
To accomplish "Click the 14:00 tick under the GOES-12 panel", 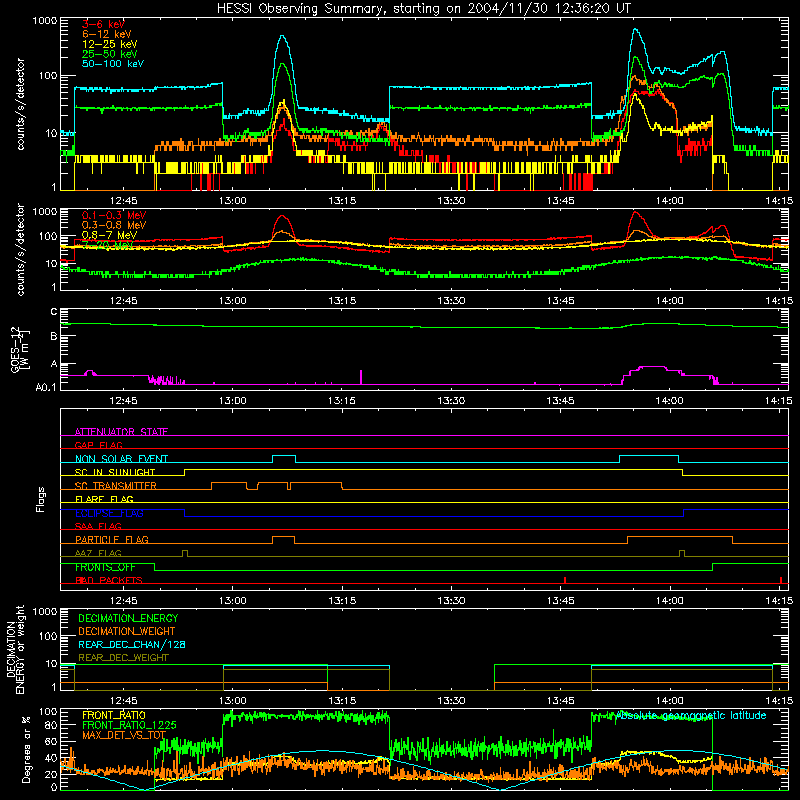I will [669, 401].
